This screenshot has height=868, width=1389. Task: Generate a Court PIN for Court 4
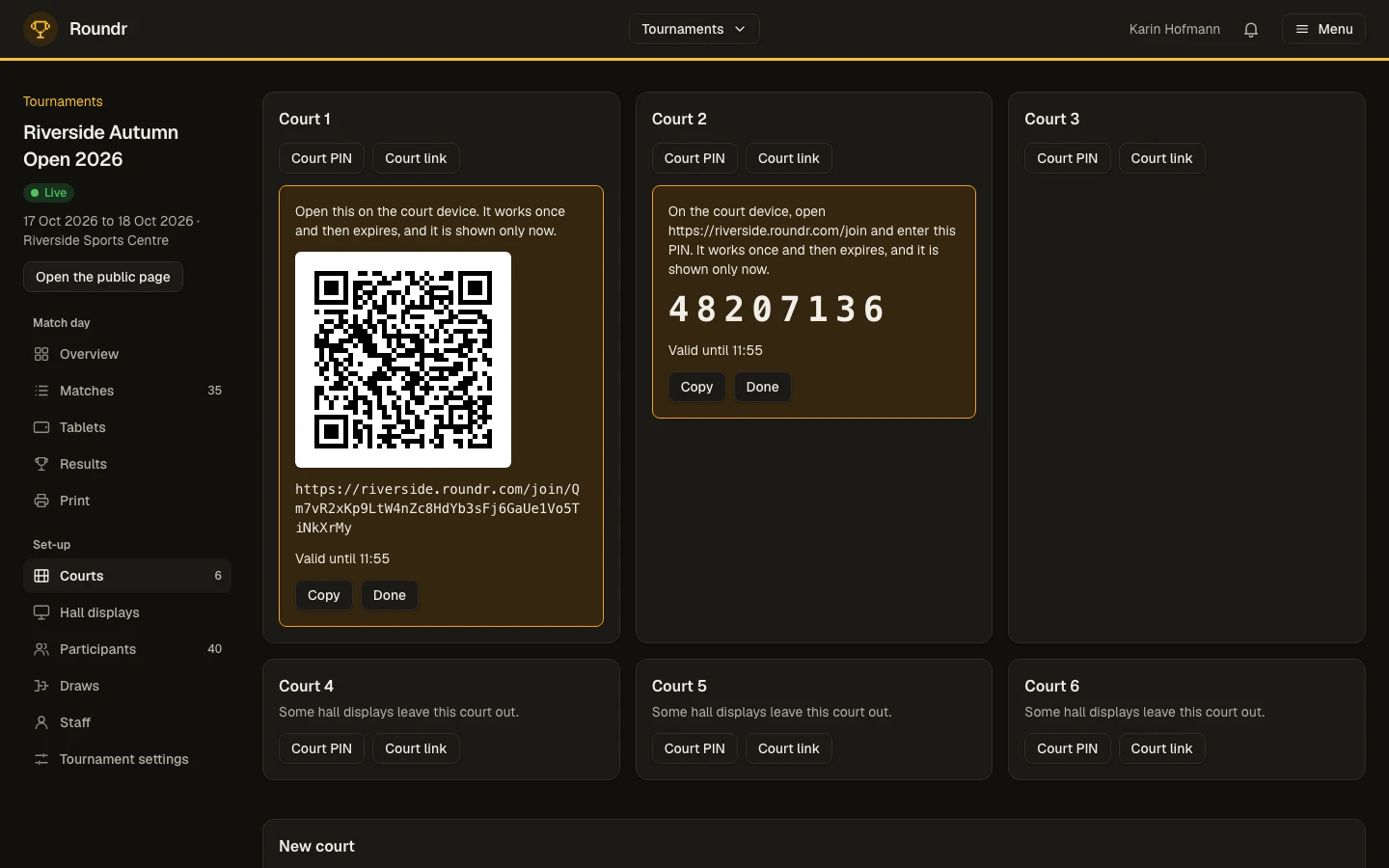click(321, 748)
